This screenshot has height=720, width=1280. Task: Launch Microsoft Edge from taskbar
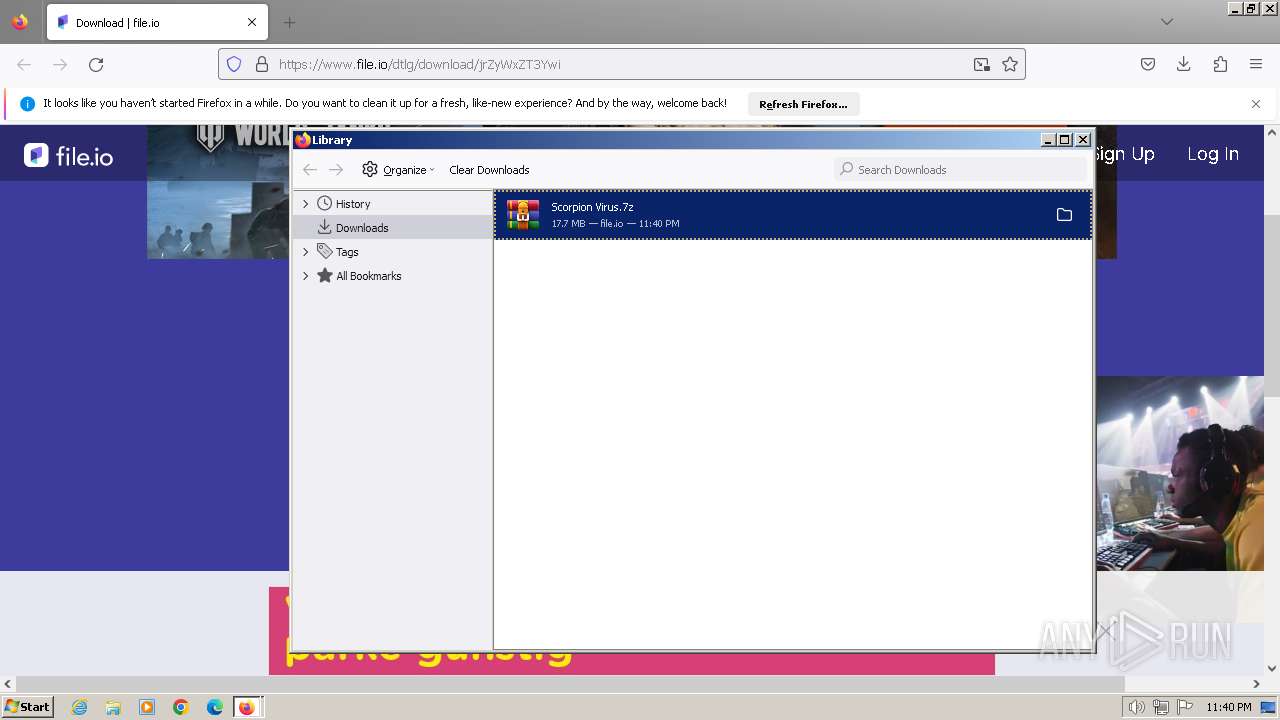click(x=215, y=707)
